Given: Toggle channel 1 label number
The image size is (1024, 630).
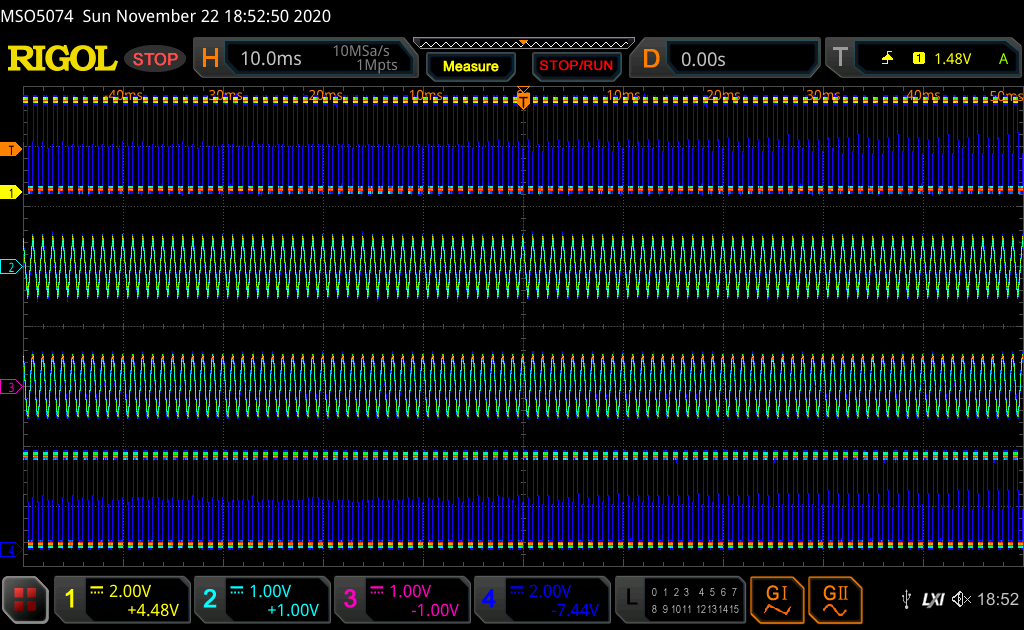Looking at the screenshot, I should pyautogui.click(x=70, y=599).
